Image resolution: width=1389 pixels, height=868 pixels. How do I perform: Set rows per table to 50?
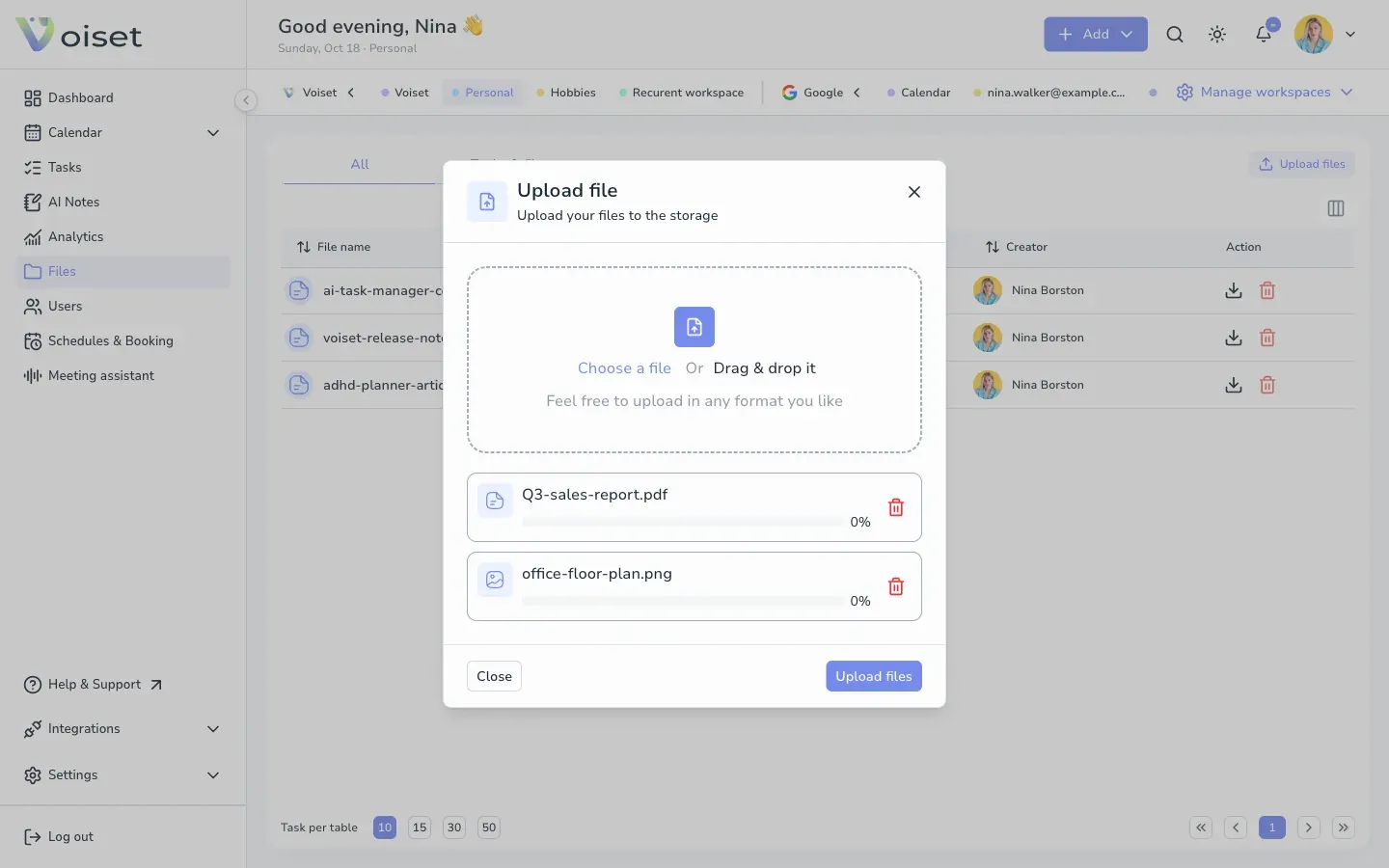tap(489, 827)
